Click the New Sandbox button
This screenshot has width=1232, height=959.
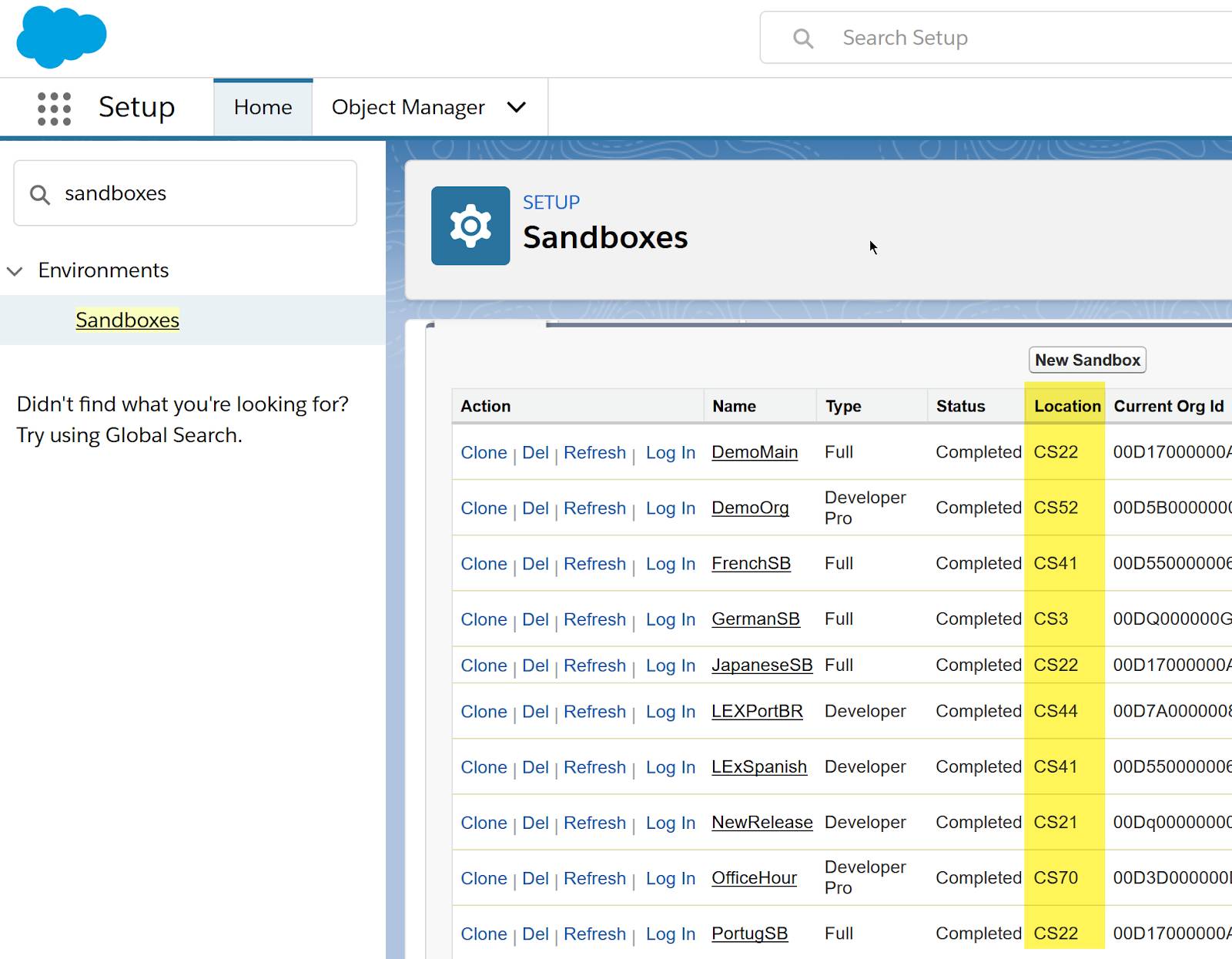click(x=1086, y=360)
